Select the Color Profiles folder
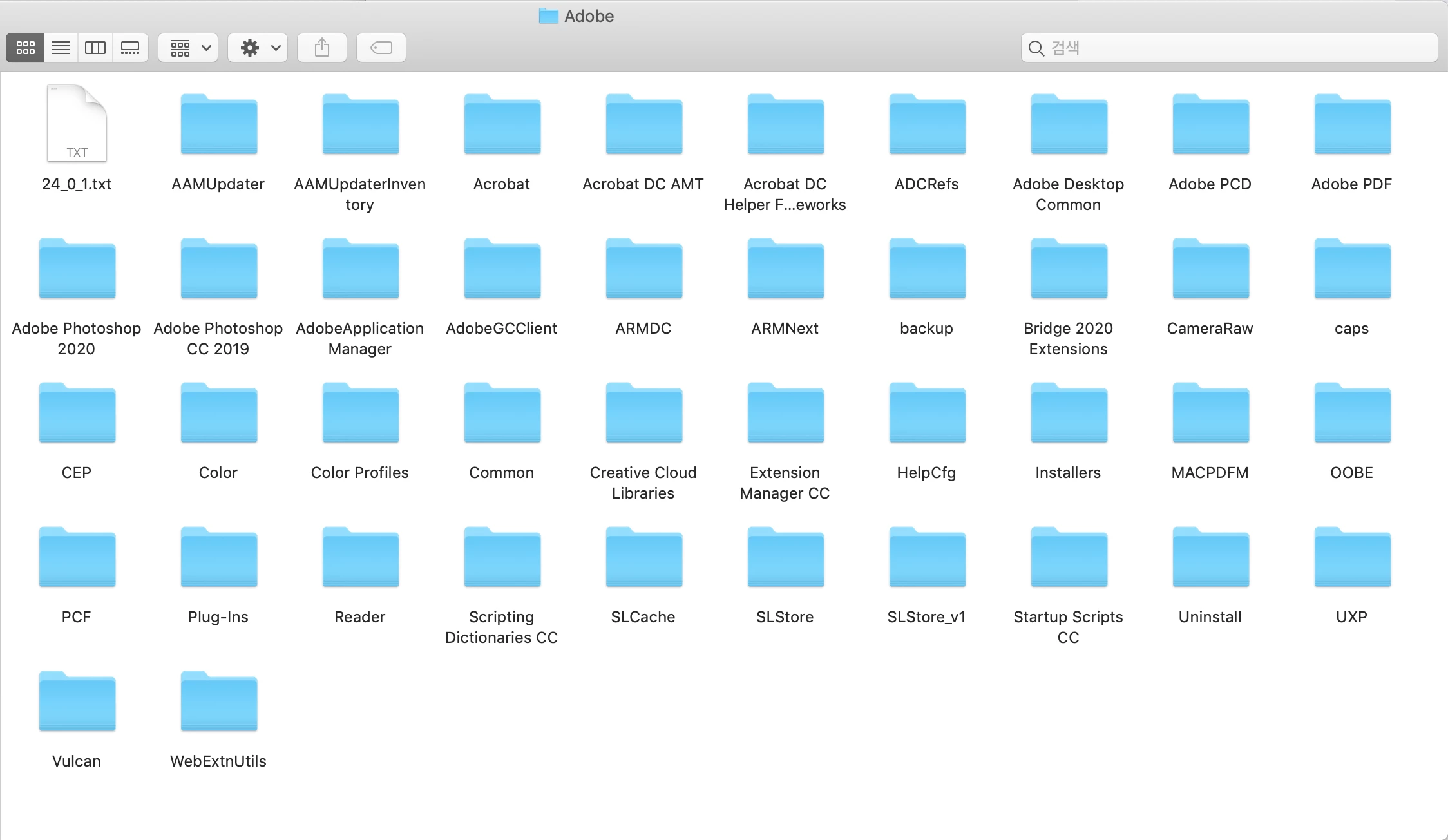Viewport: 1448px width, 840px height. click(360, 414)
